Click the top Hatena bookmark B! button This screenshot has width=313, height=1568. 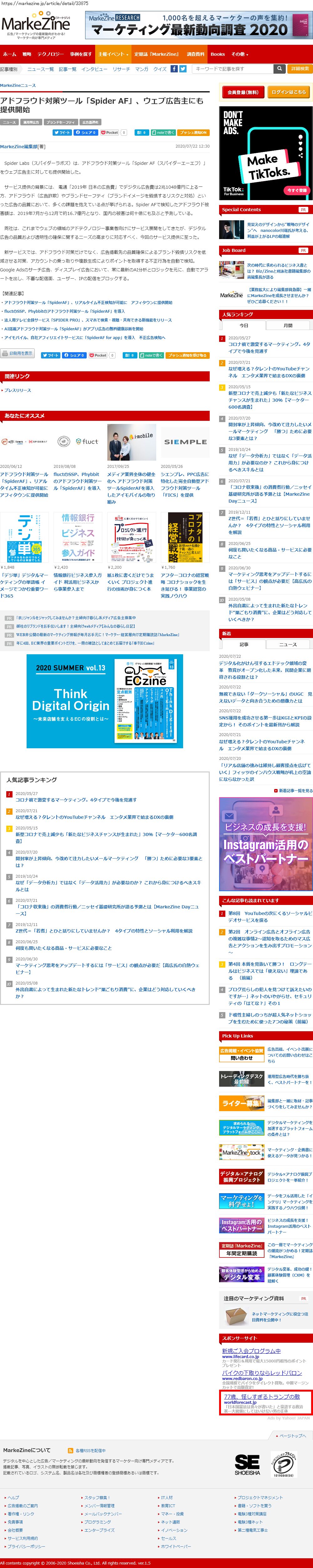tap(141, 132)
